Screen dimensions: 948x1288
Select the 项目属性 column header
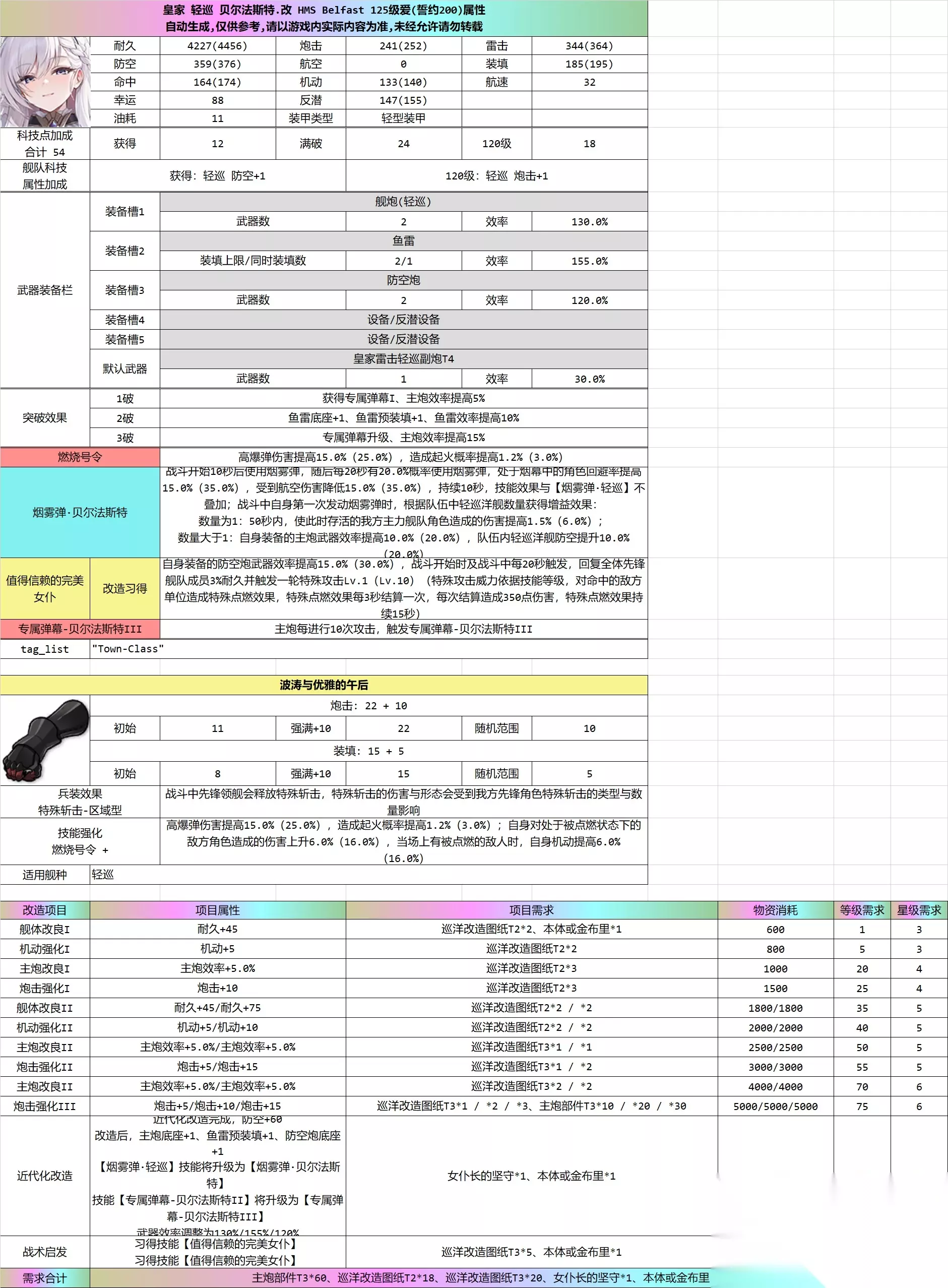[x=218, y=910]
